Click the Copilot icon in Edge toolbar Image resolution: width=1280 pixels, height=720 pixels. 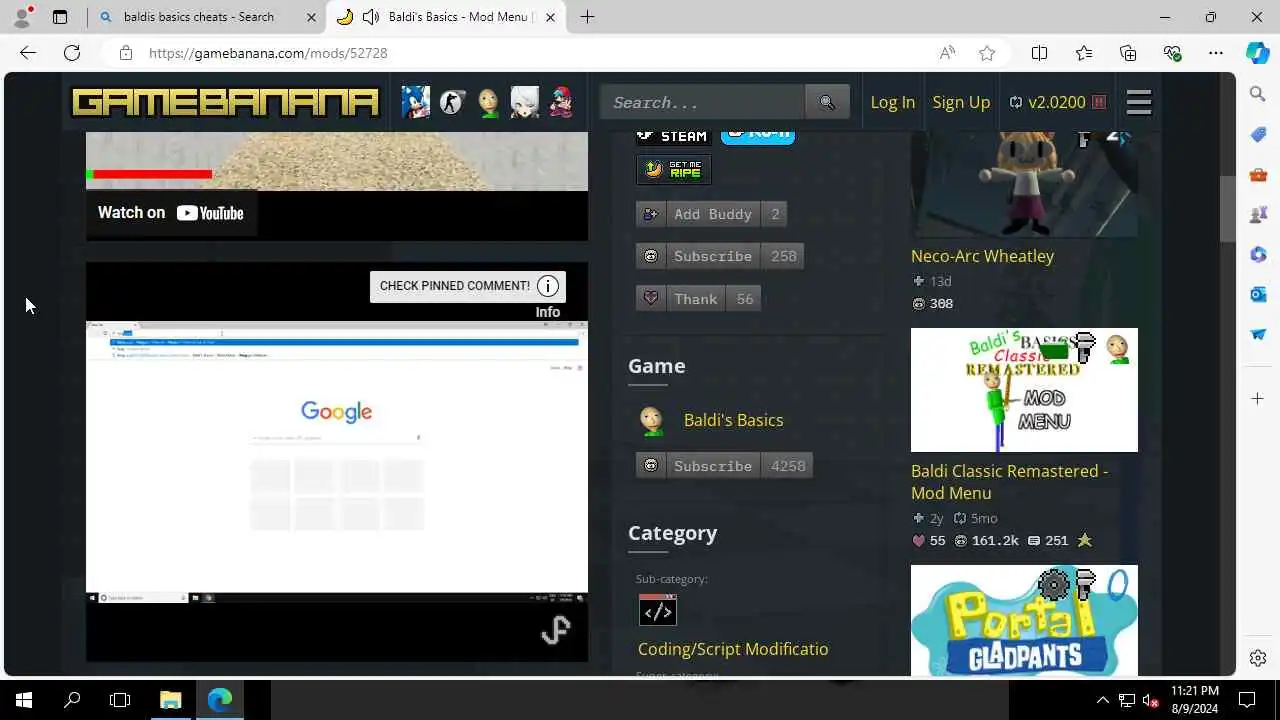pos(1257,53)
